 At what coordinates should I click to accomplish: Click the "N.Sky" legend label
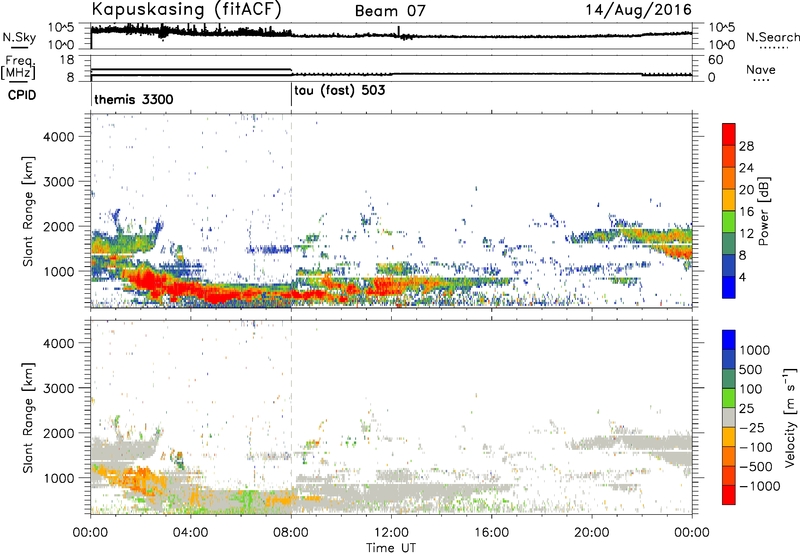click(x=19, y=37)
